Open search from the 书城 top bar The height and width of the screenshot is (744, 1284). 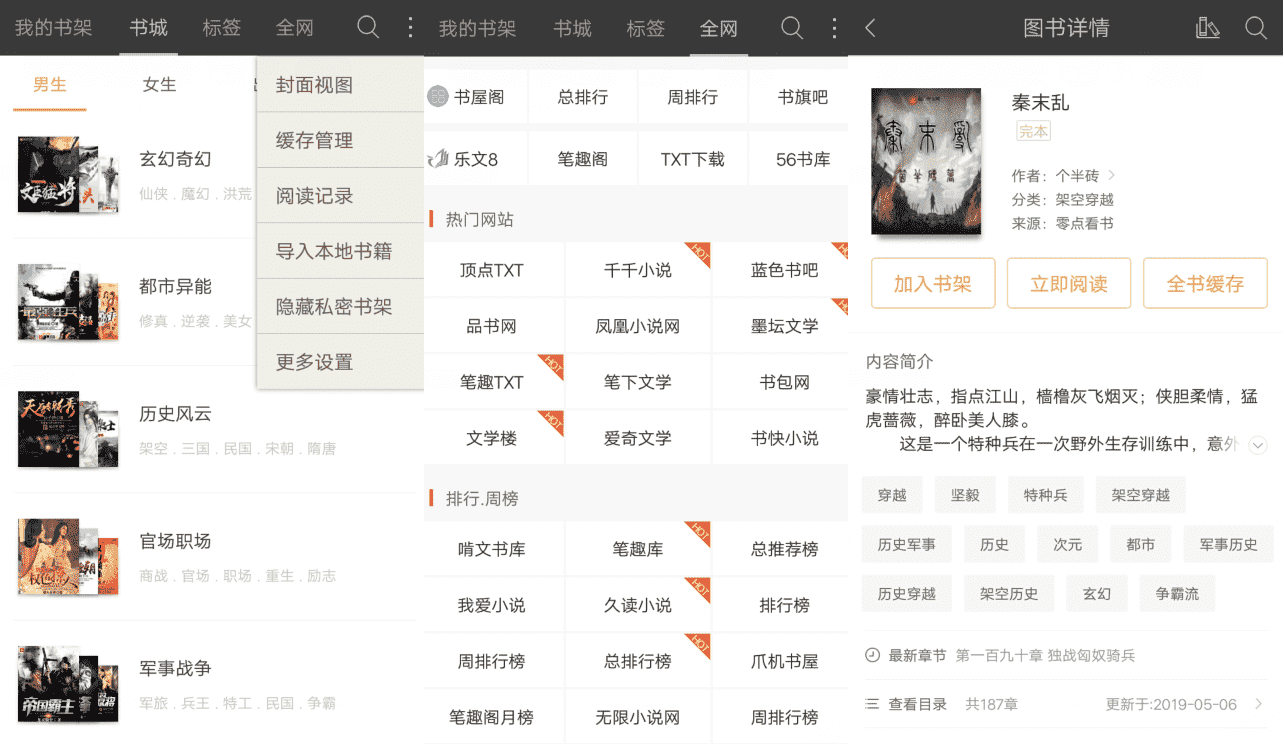point(368,28)
